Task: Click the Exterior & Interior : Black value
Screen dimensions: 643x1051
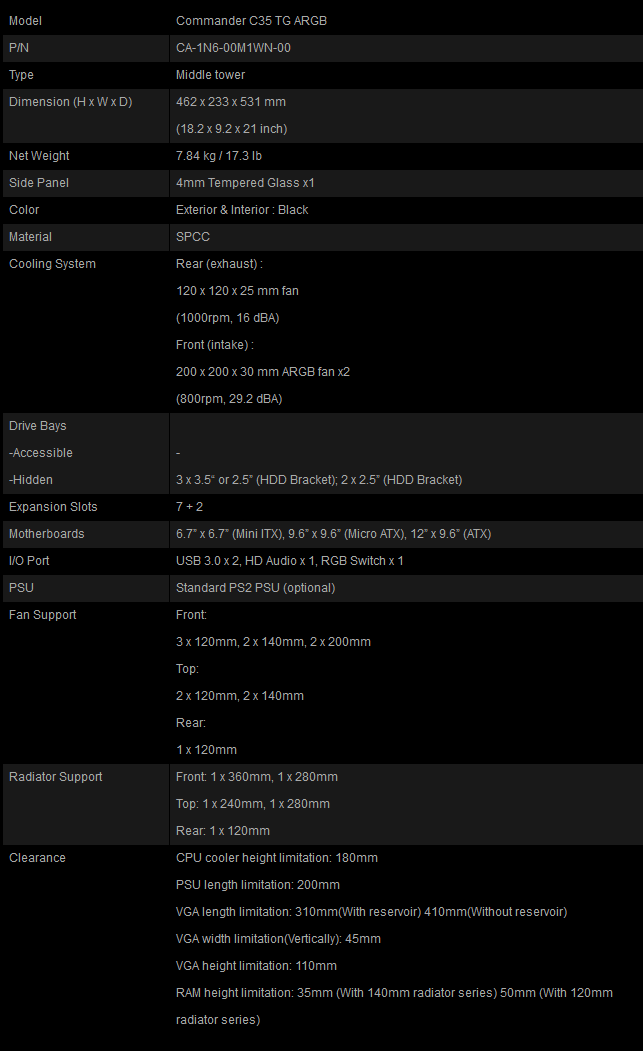Action: coord(242,210)
